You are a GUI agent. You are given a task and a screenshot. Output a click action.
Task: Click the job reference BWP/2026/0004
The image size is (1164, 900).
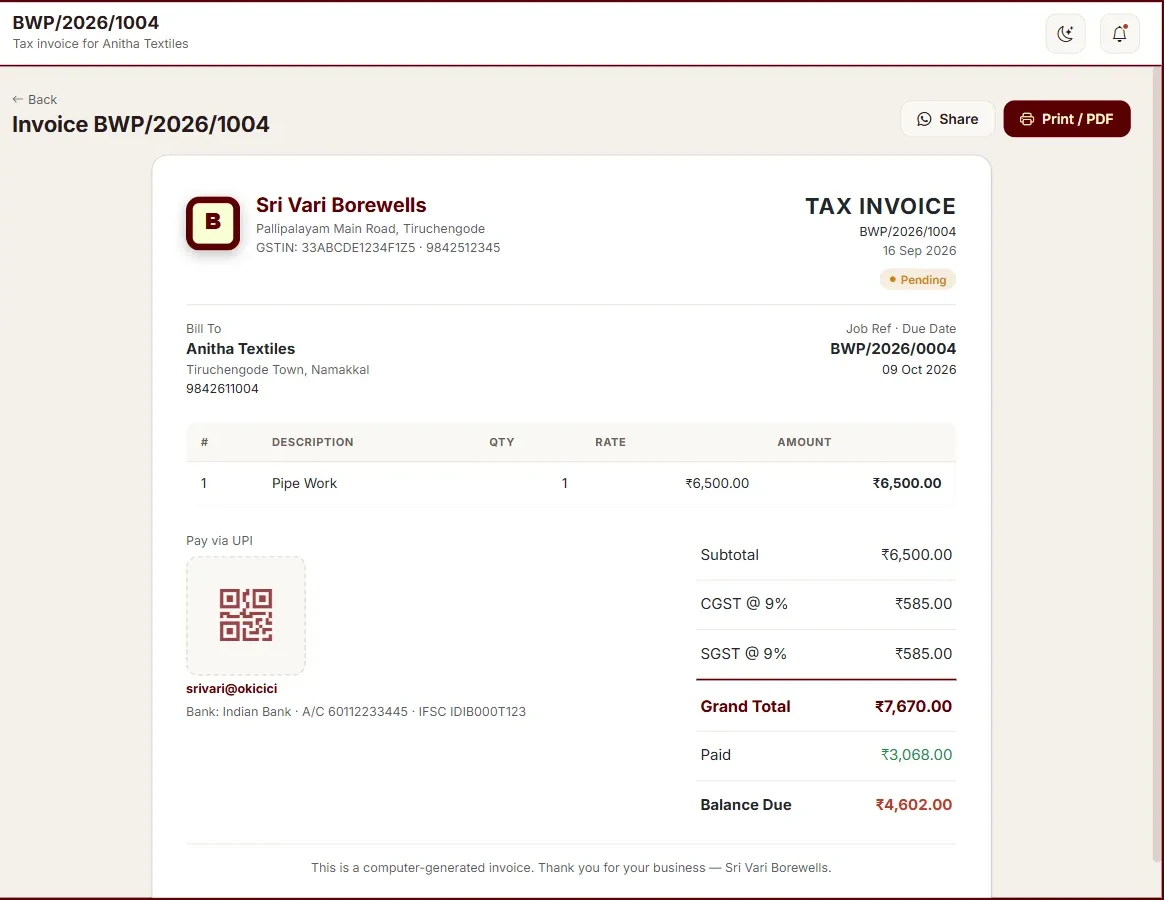pyautogui.click(x=893, y=348)
